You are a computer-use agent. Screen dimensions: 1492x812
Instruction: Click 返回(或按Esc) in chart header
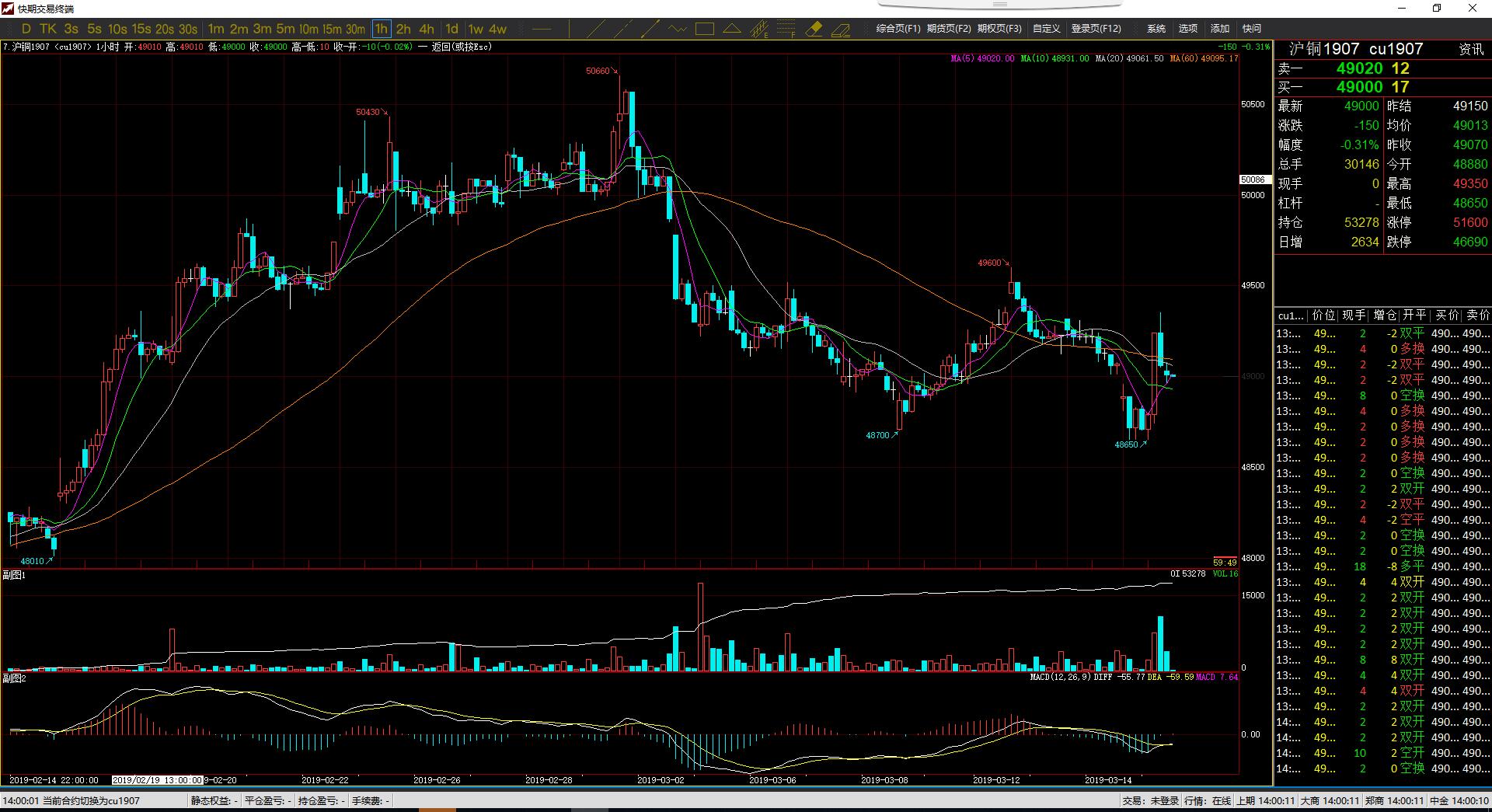coord(462,47)
